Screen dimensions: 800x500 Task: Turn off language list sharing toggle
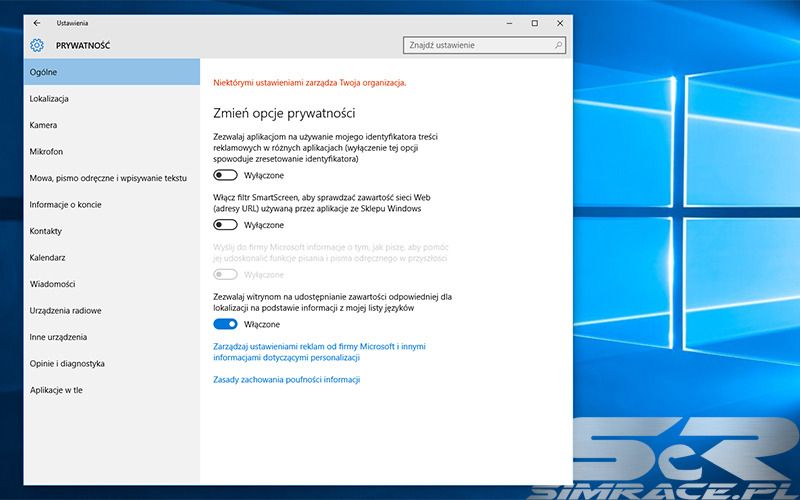(225, 325)
